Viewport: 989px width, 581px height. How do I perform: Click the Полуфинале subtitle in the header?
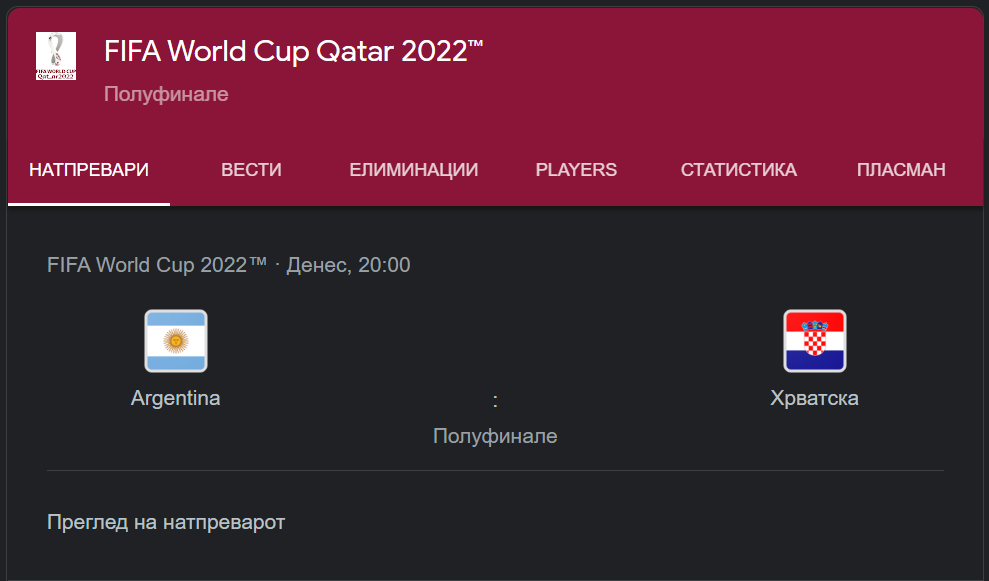coord(166,94)
